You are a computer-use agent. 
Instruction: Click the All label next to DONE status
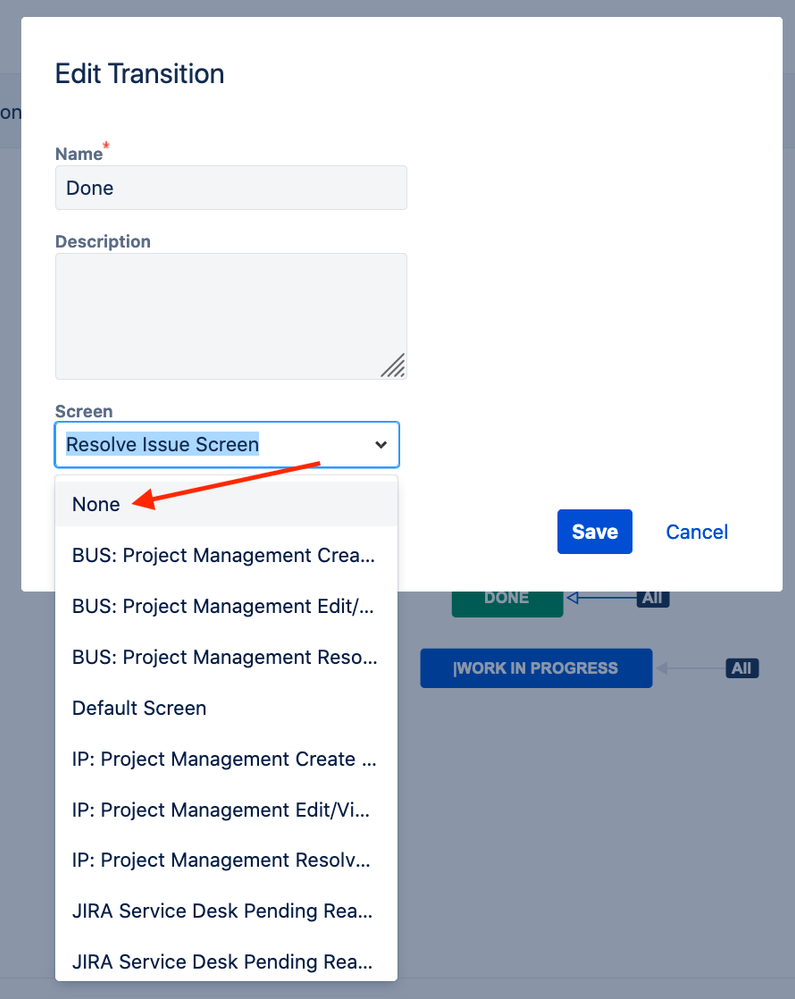pyautogui.click(x=653, y=599)
